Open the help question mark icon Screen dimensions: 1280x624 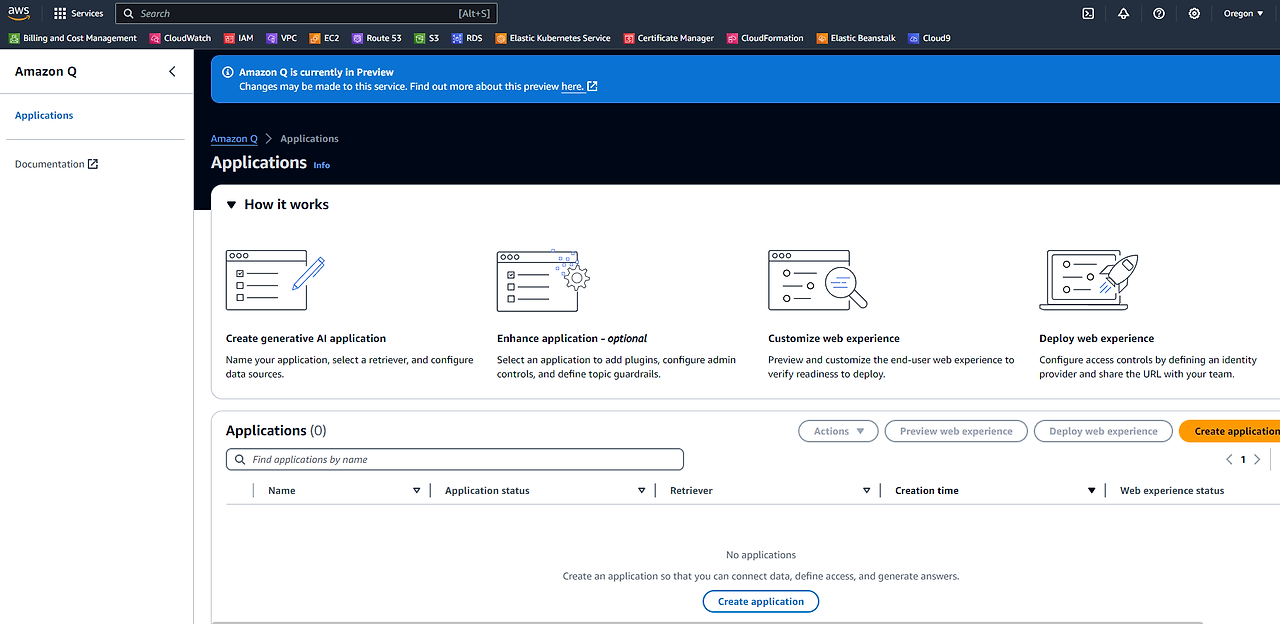coord(1159,13)
